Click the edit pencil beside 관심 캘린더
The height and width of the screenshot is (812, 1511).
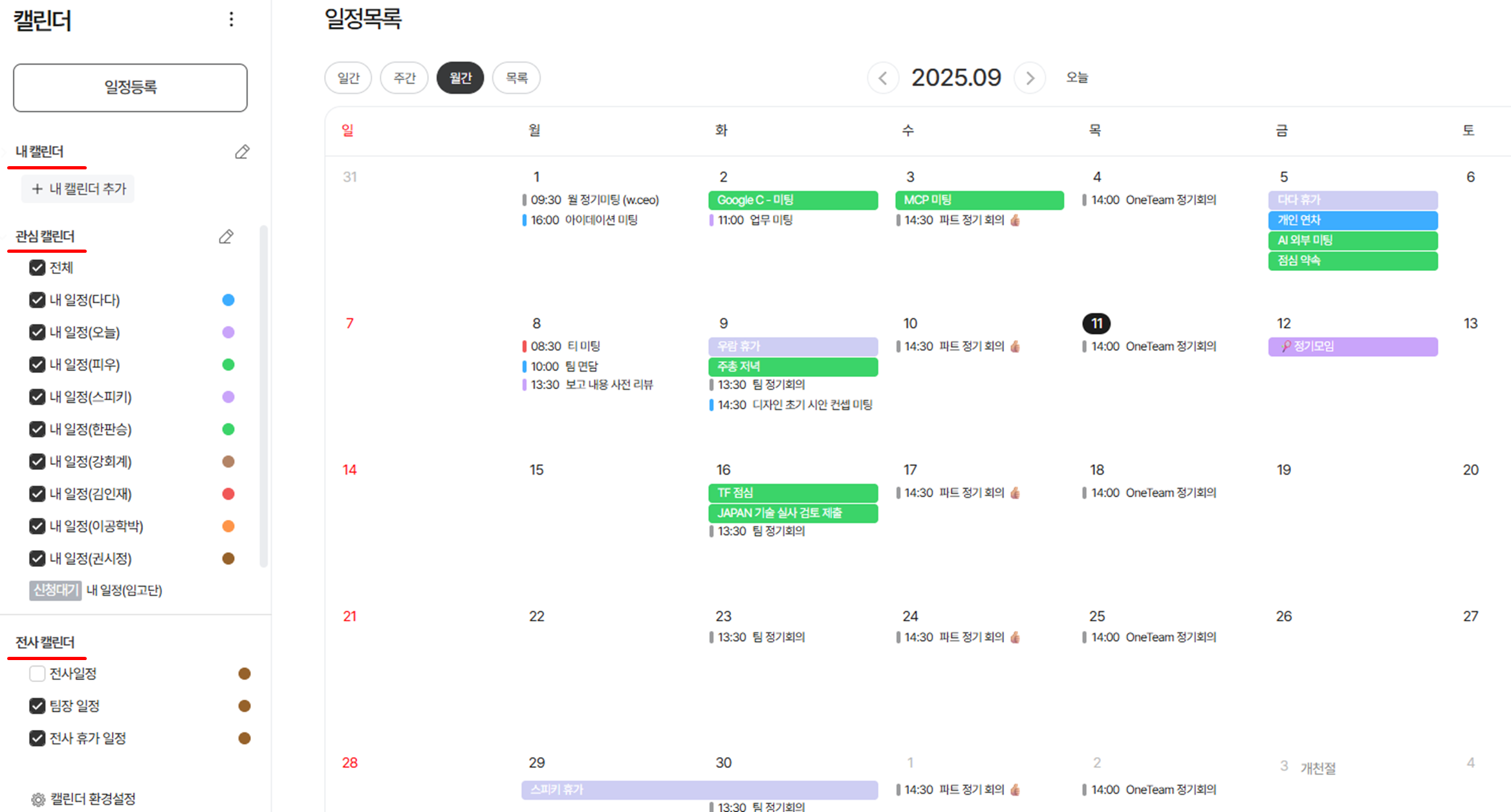click(x=226, y=237)
